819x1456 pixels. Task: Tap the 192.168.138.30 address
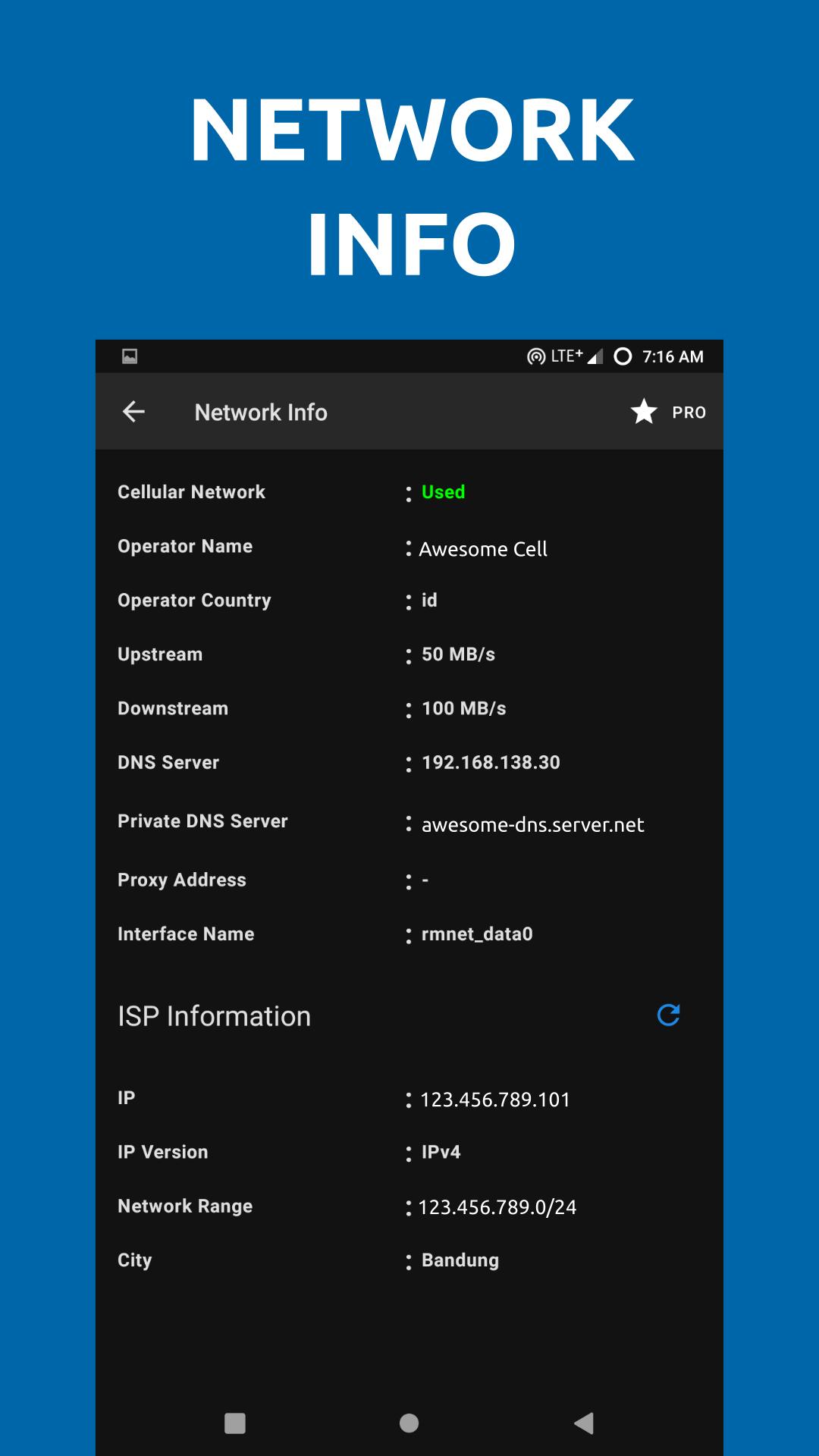point(491,762)
